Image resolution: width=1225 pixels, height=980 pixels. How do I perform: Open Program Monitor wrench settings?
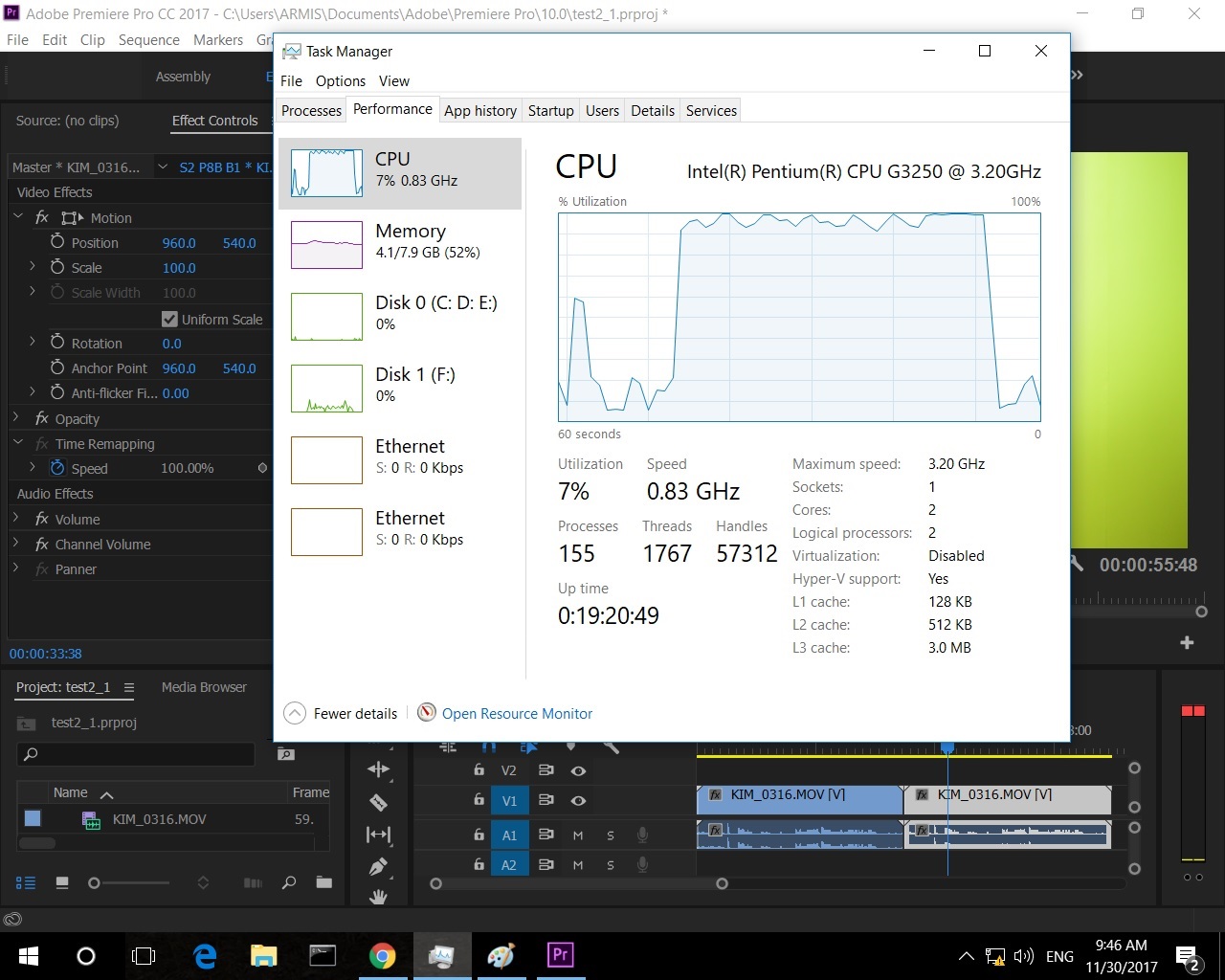pos(1078,565)
